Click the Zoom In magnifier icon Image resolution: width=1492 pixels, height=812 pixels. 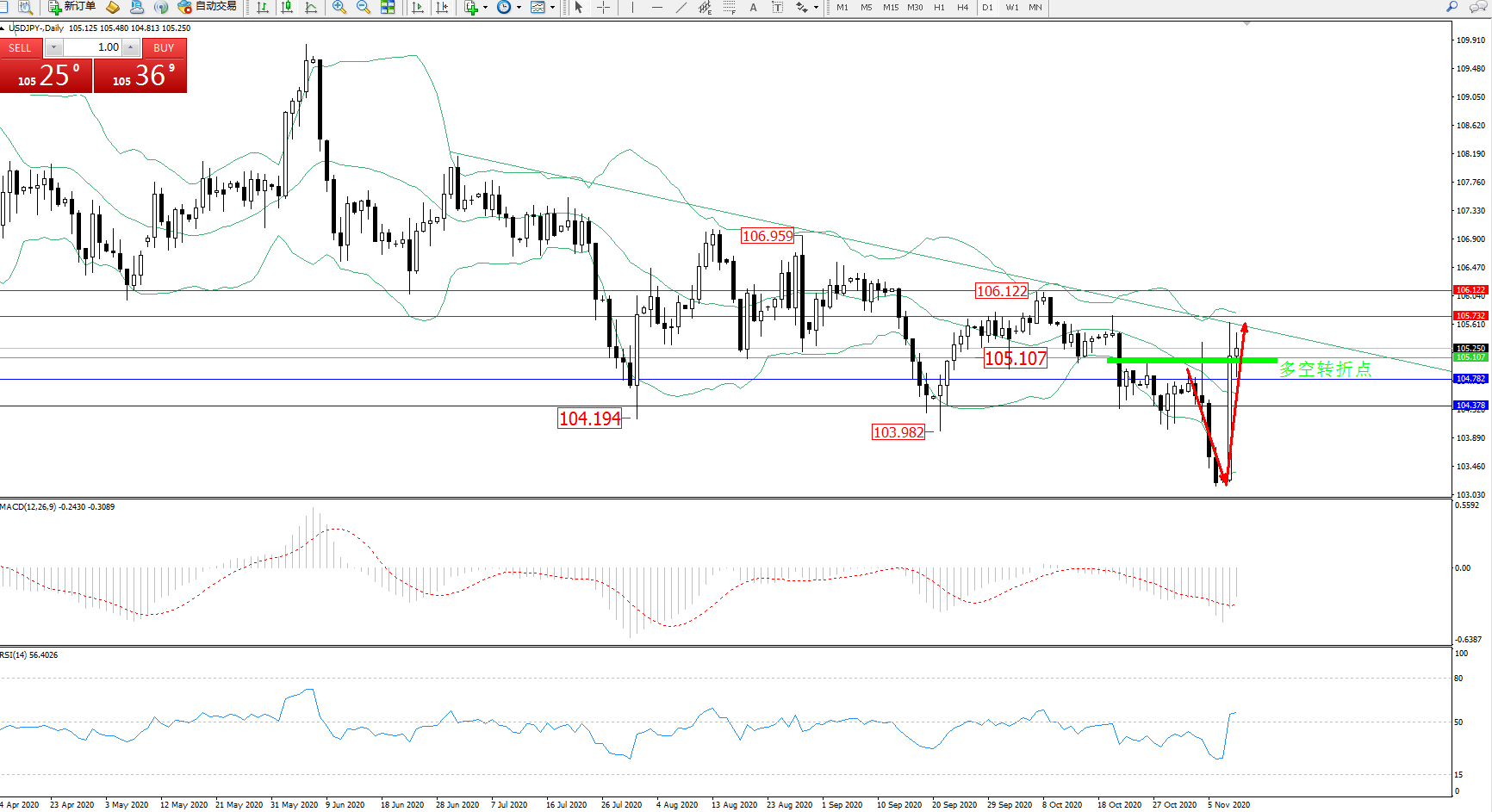339,7
